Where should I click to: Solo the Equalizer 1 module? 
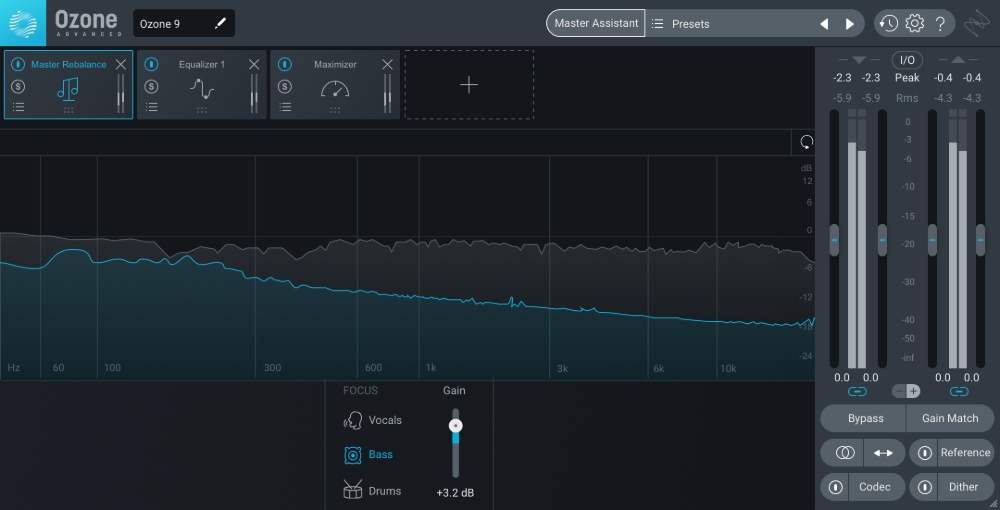[x=151, y=87]
